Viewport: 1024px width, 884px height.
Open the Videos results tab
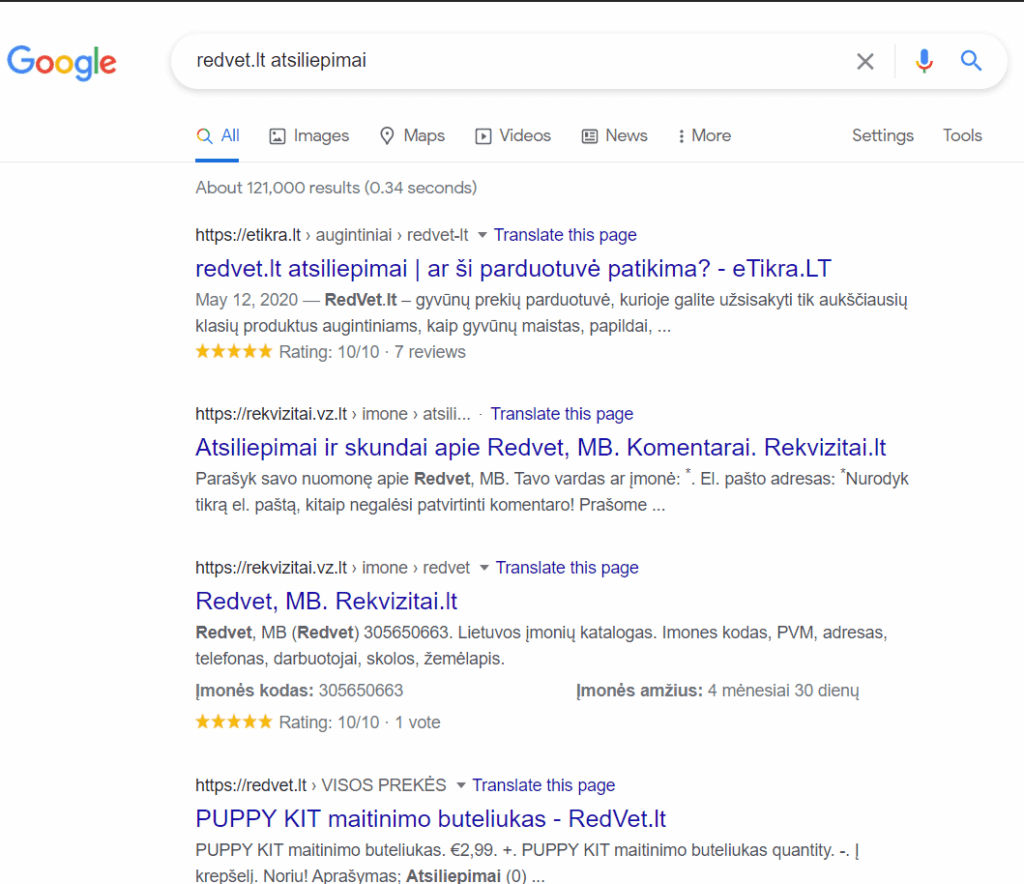pos(512,136)
